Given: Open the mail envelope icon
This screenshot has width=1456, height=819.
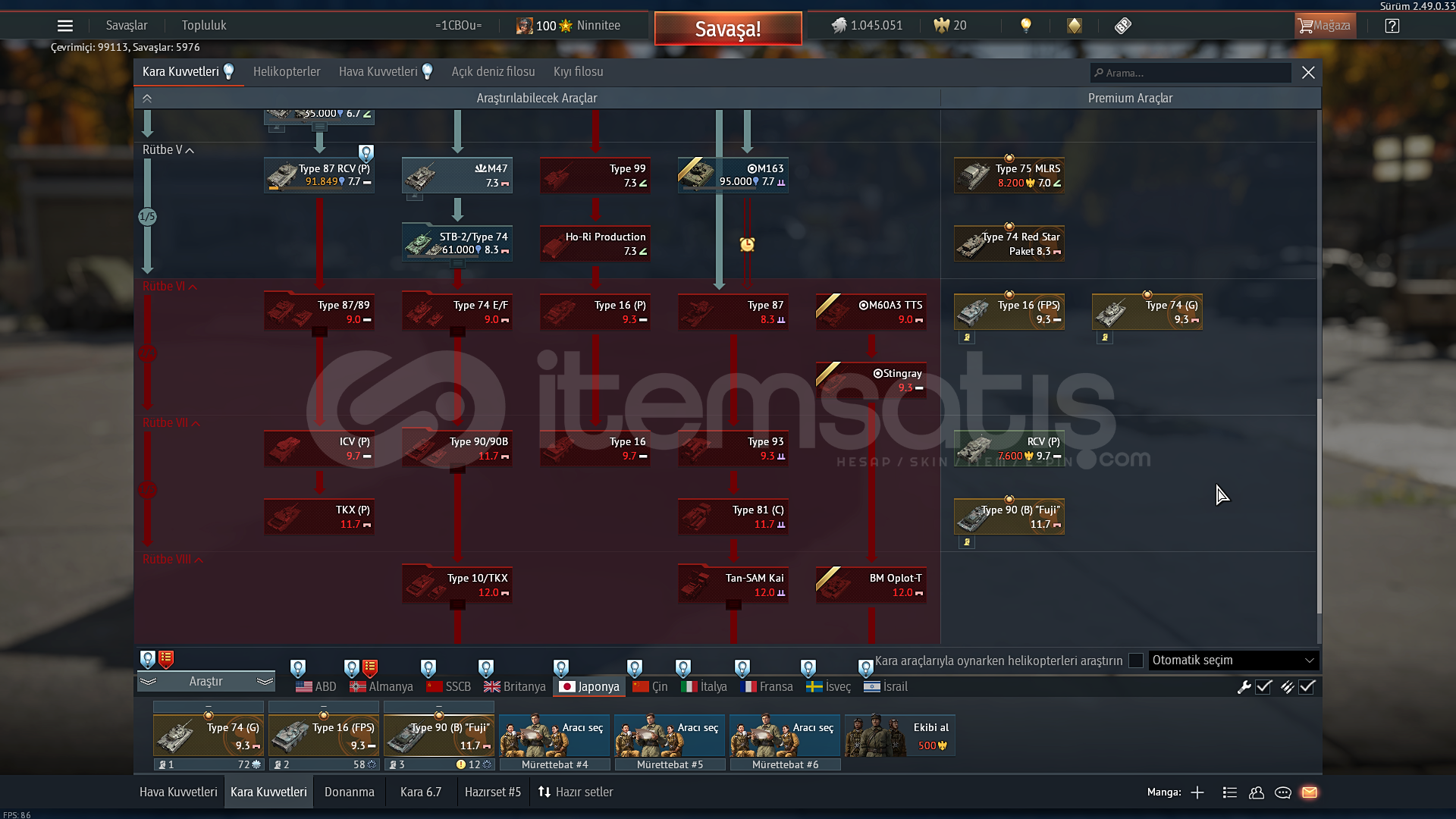Looking at the screenshot, I should click(x=1310, y=792).
